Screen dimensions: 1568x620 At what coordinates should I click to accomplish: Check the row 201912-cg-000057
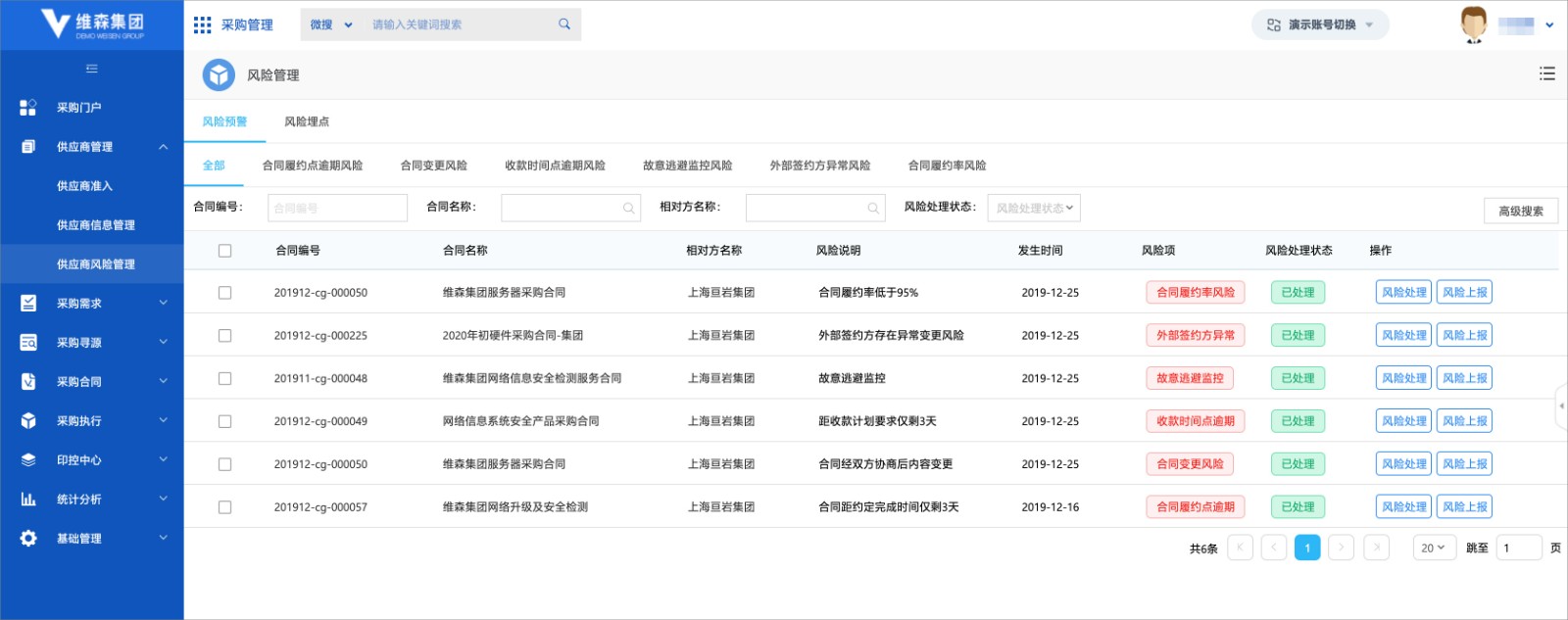[224, 508]
